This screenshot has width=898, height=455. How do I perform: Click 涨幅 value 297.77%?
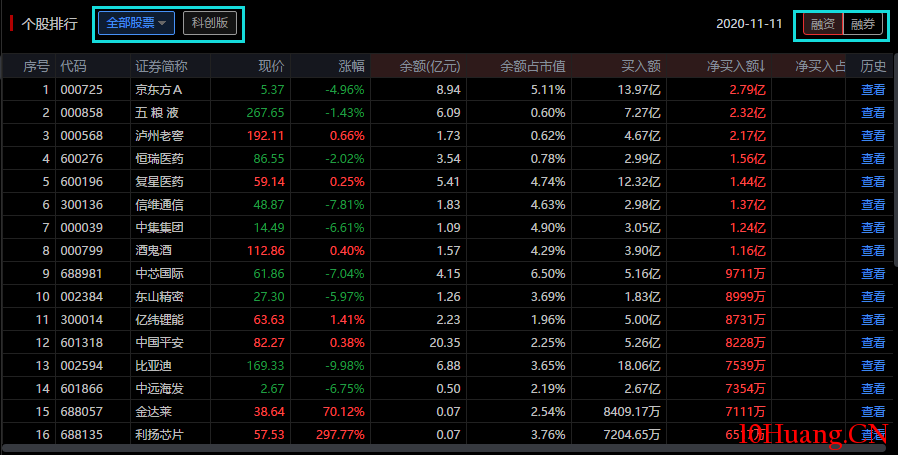[340, 434]
